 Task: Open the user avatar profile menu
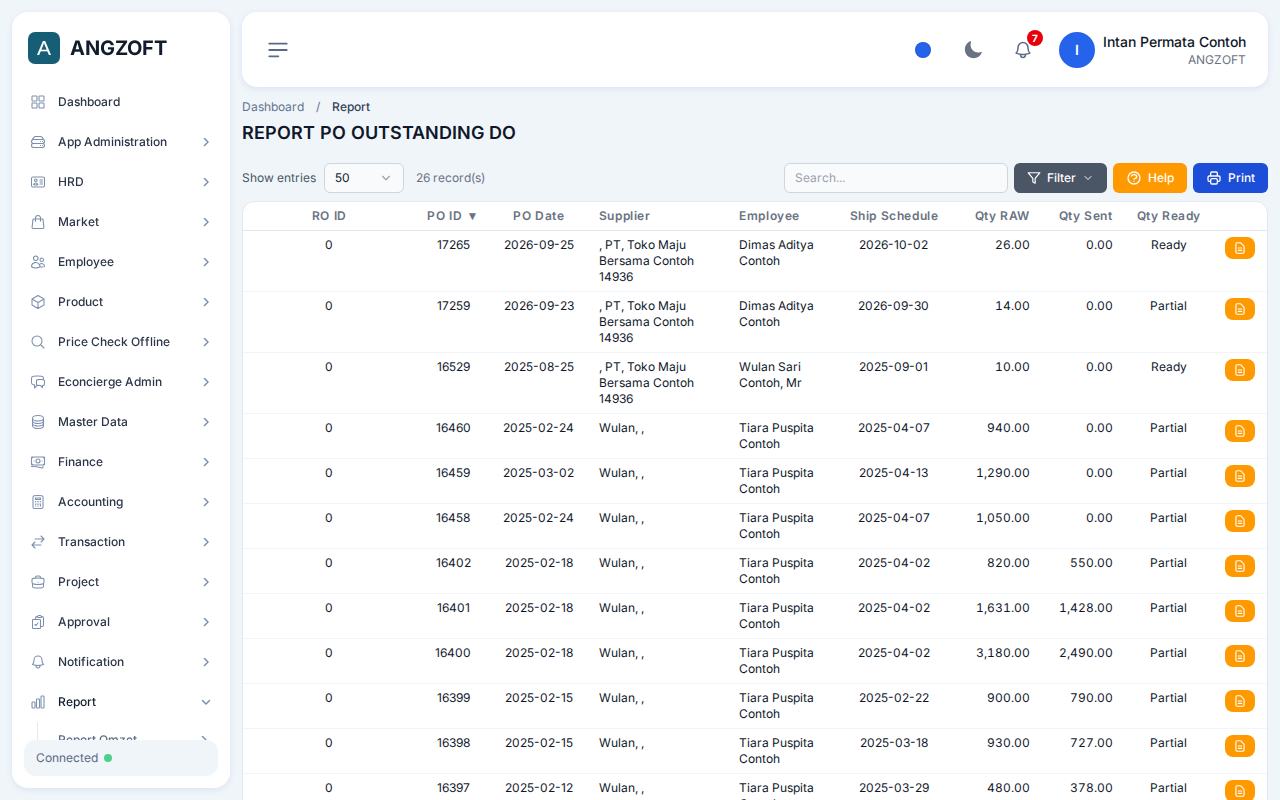1077,50
